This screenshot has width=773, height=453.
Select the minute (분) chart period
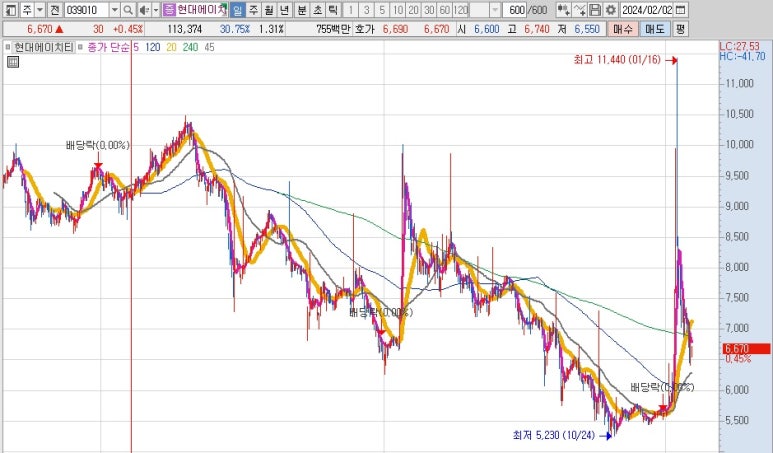302,10
